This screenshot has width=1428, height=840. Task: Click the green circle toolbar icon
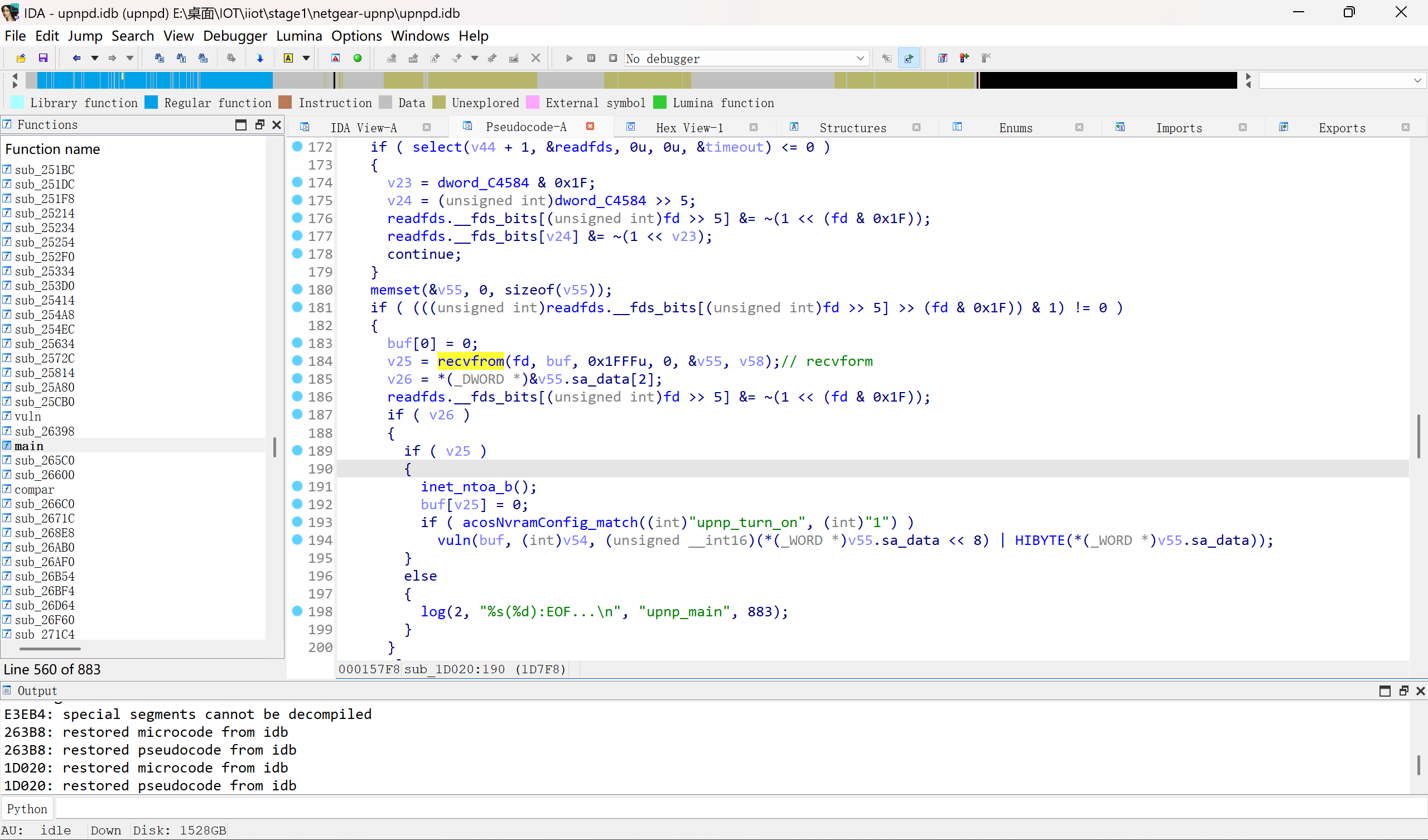(x=358, y=58)
